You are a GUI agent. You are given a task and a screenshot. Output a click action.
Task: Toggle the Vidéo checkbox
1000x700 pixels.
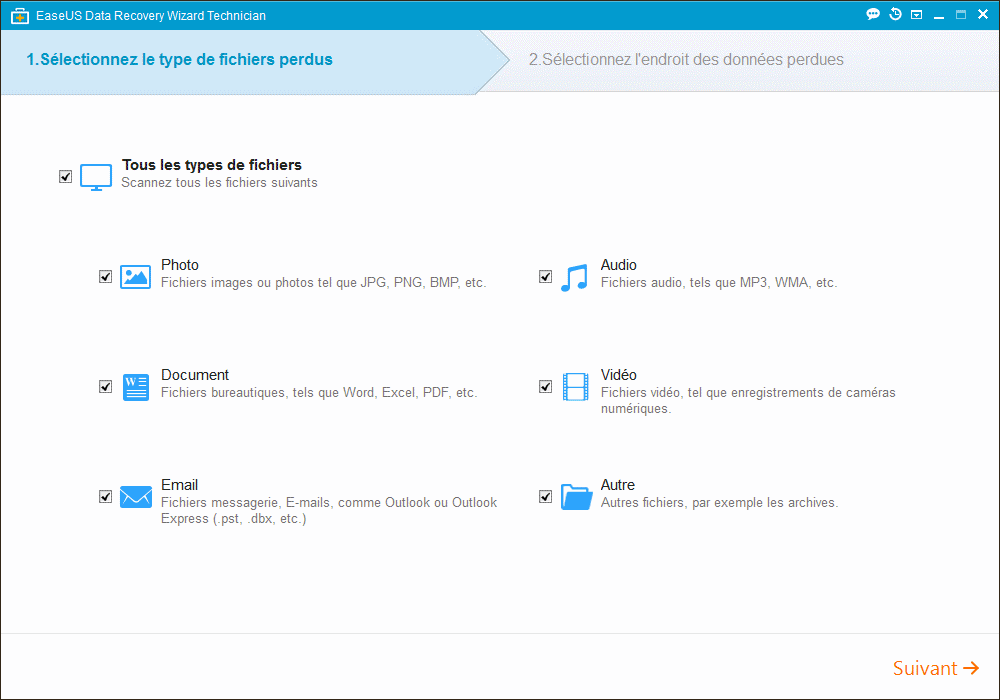[x=545, y=387]
